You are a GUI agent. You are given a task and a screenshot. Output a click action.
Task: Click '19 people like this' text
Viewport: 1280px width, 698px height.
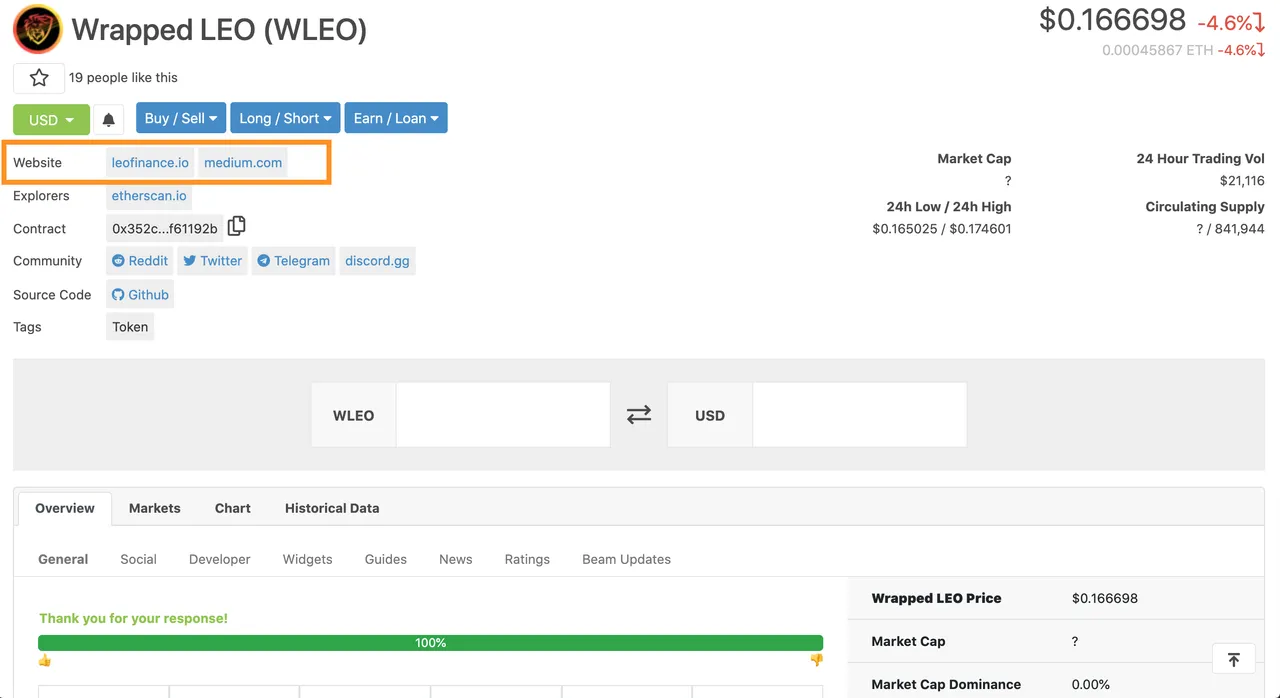click(x=123, y=78)
